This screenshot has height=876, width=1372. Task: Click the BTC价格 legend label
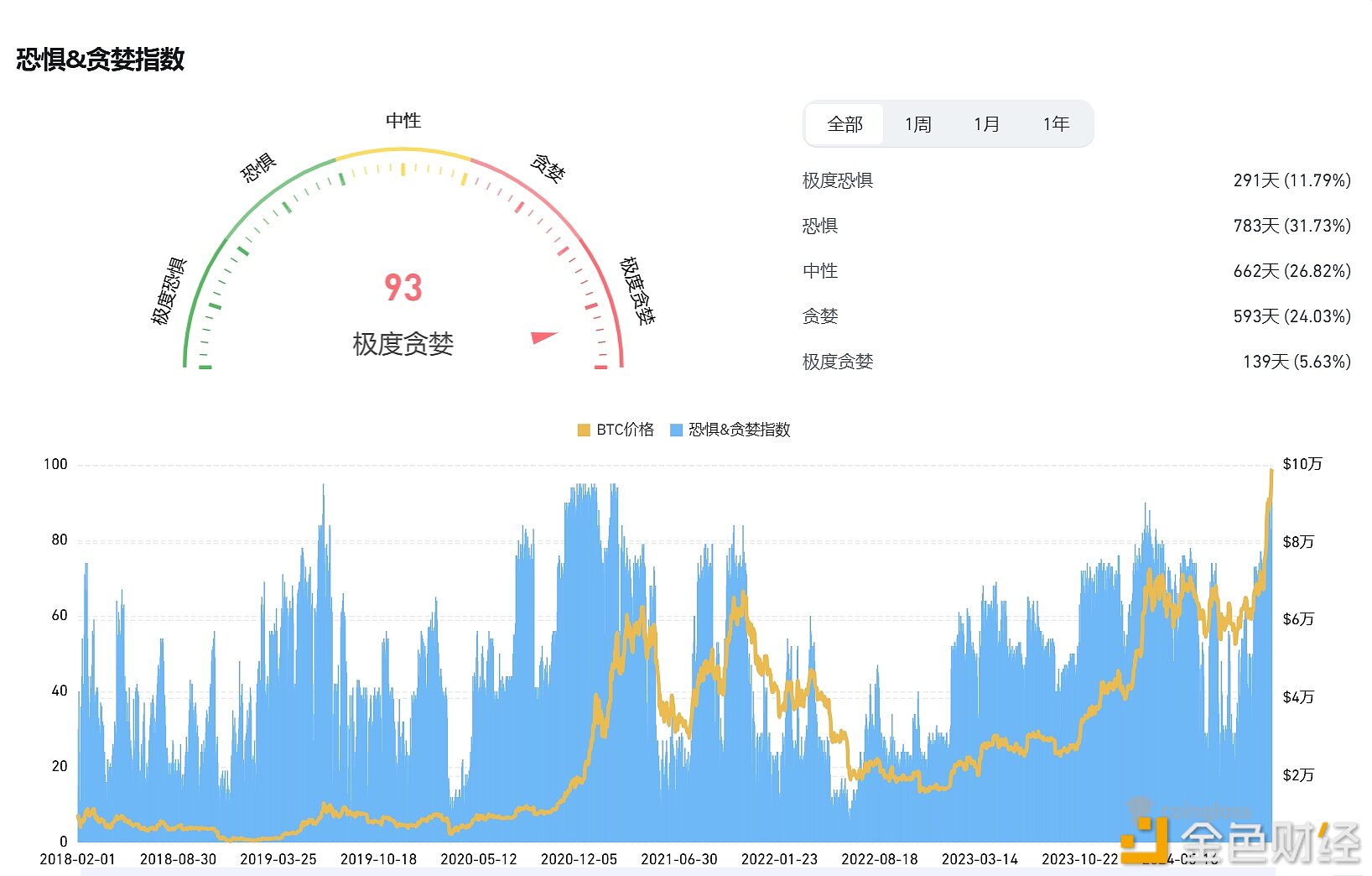pyautogui.click(x=625, y=430)
